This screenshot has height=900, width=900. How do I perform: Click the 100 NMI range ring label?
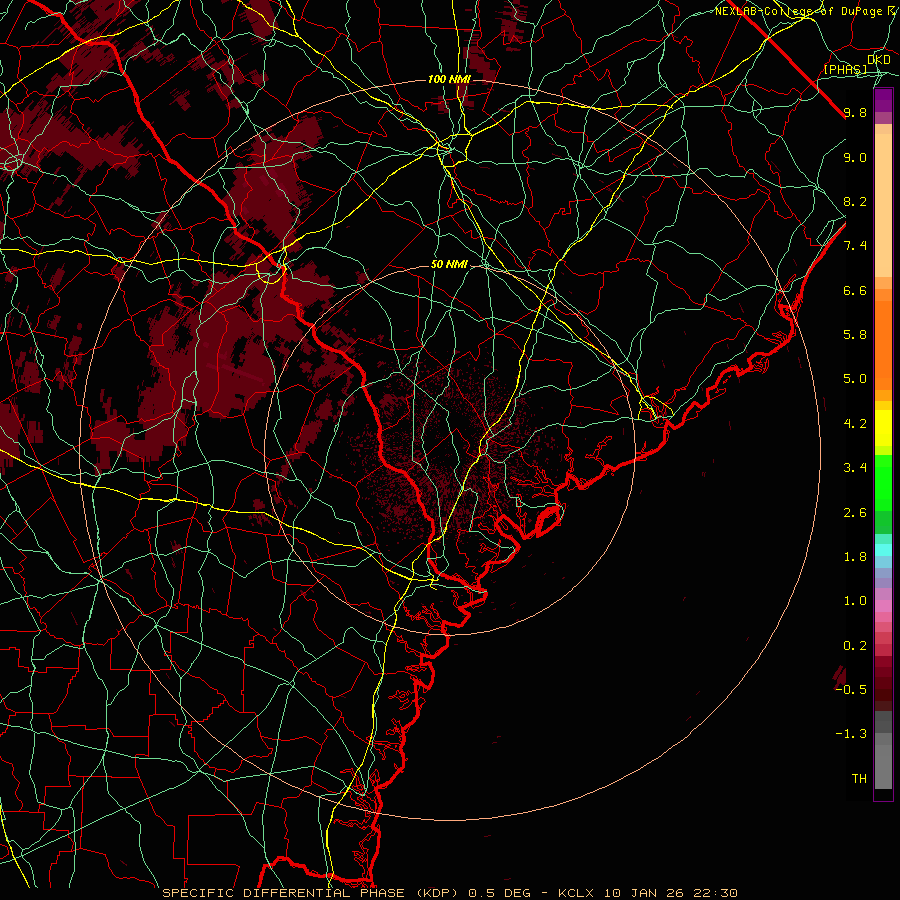click(449, 79)
